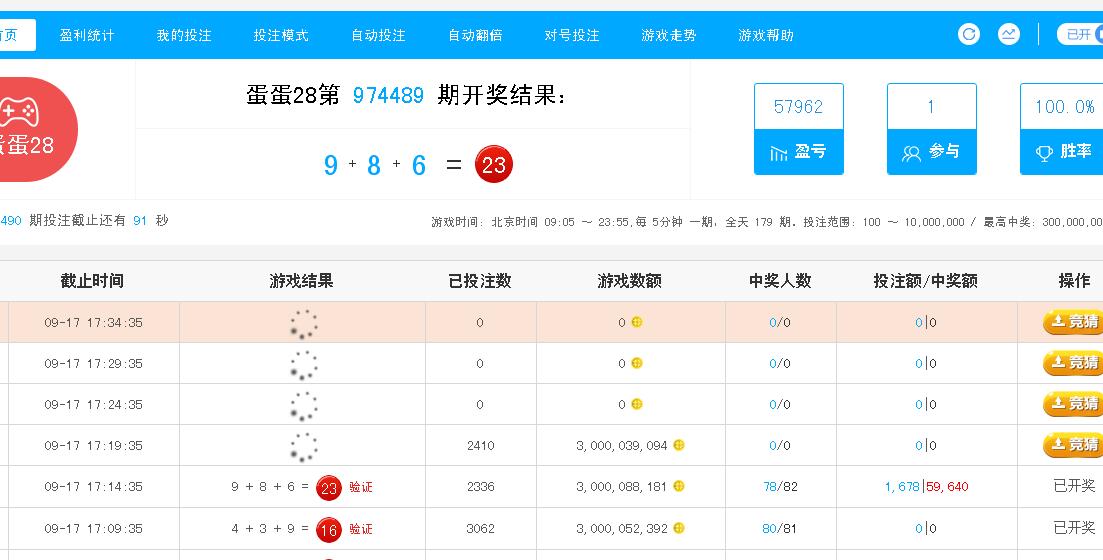
Task: Open the 游戏帮助 tab
Action: [766, 35]
